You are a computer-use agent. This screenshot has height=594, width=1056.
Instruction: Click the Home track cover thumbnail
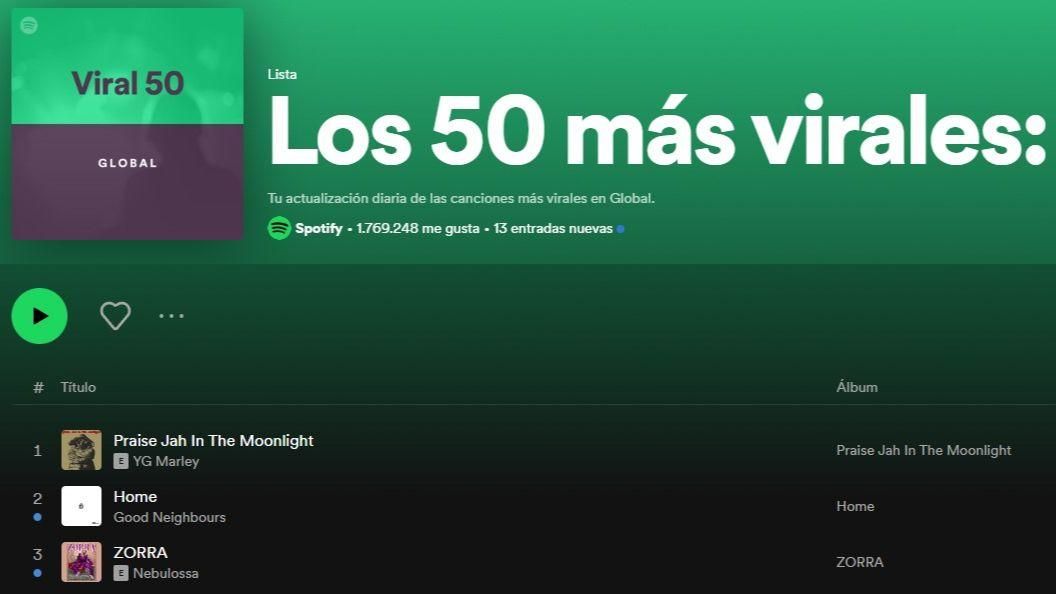click(81, 506)
